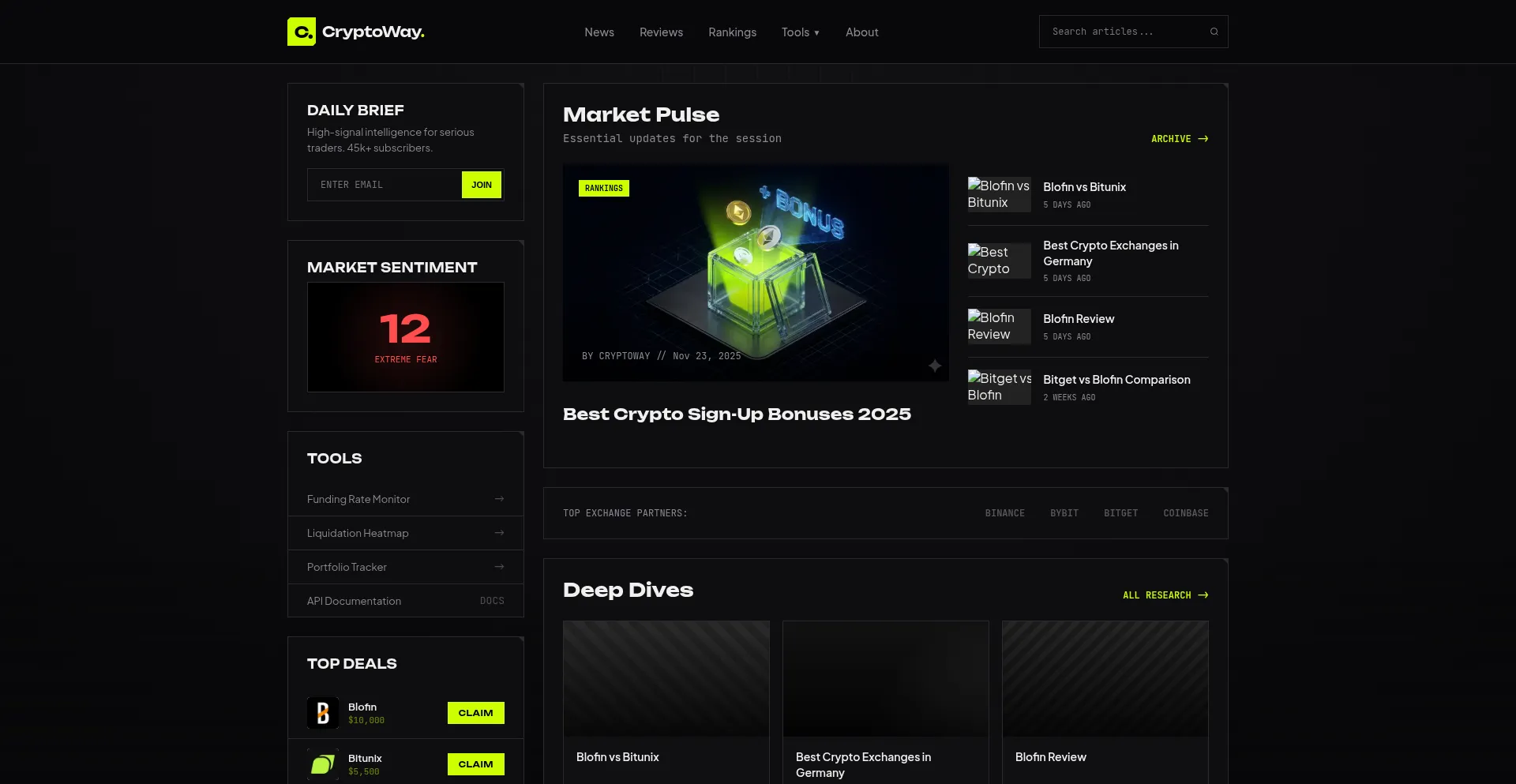This screenshot has height=784, width=1516.
Task: Click the Blofin logo in Top Deals
Action: [x=322, y=713]
